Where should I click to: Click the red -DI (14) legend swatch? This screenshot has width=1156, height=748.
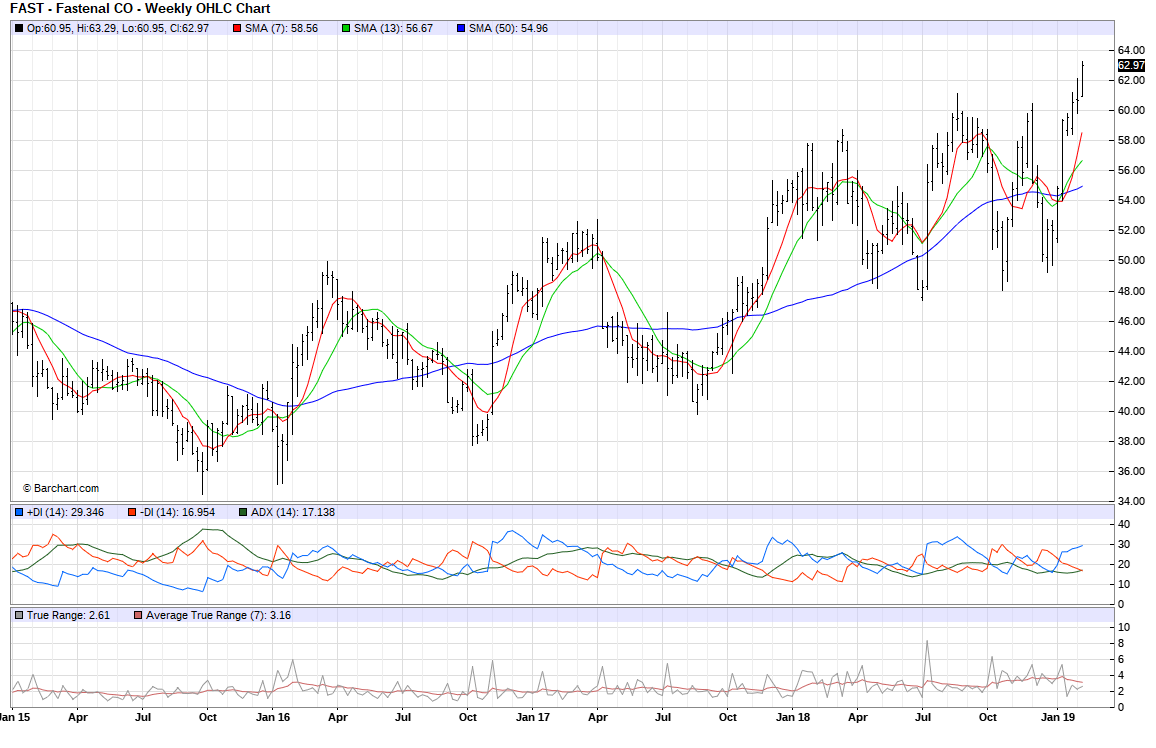point(132,512)
